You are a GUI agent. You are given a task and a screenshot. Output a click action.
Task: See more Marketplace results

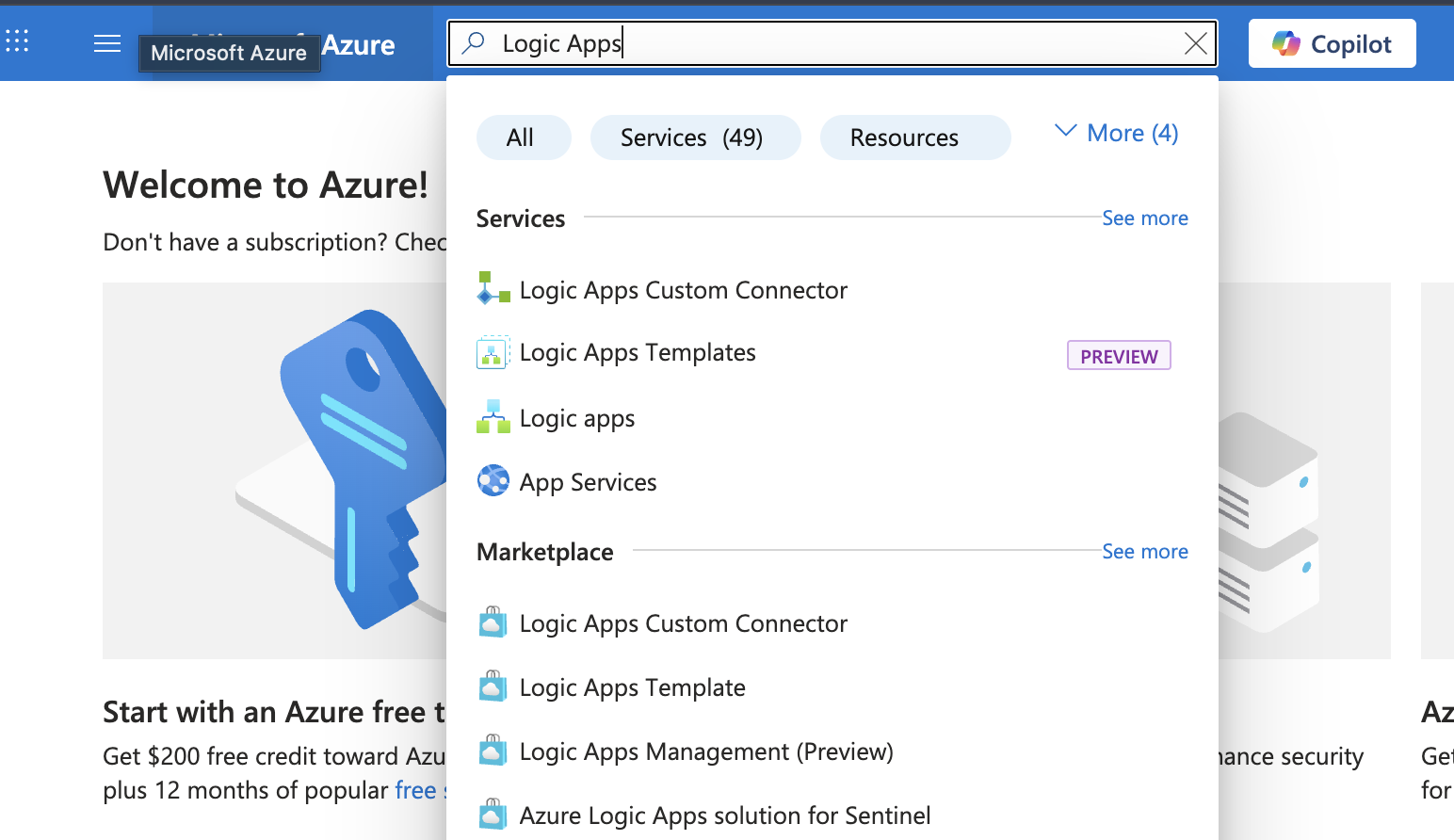[1145, 551]
